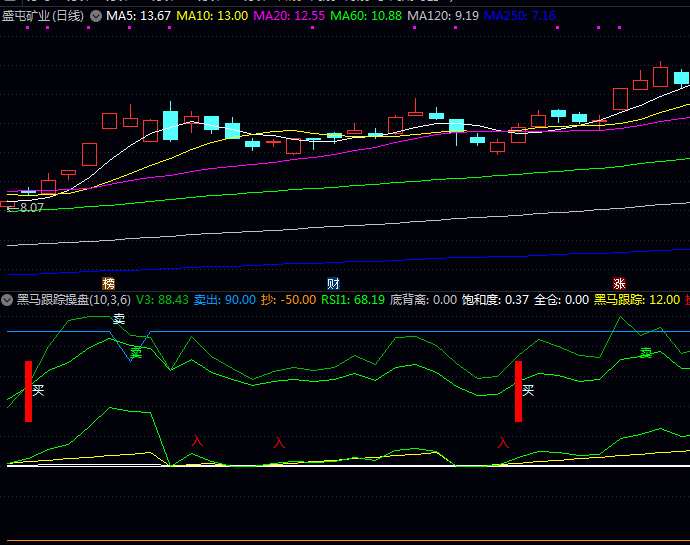
Task: Select the MA5: 13.67 indicator label
Action: (139, 17)
